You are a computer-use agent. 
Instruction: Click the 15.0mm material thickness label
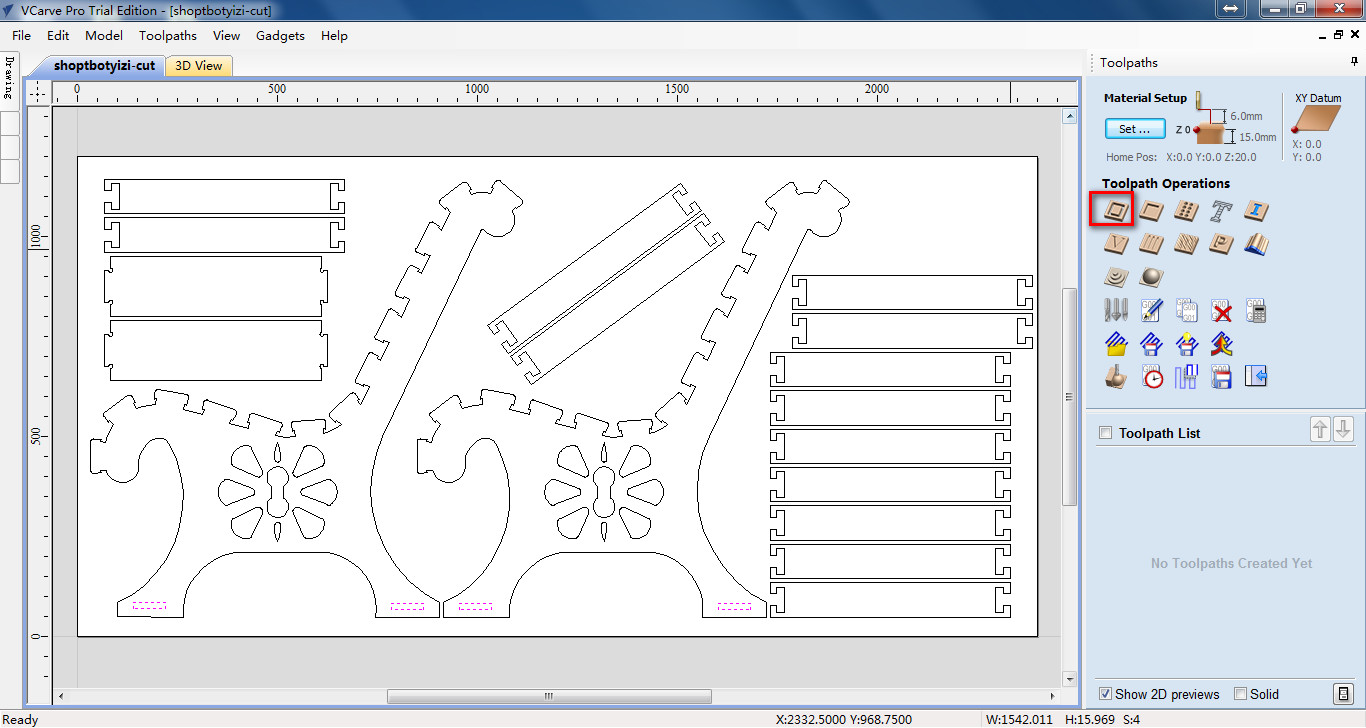(x=1258, y=137)
